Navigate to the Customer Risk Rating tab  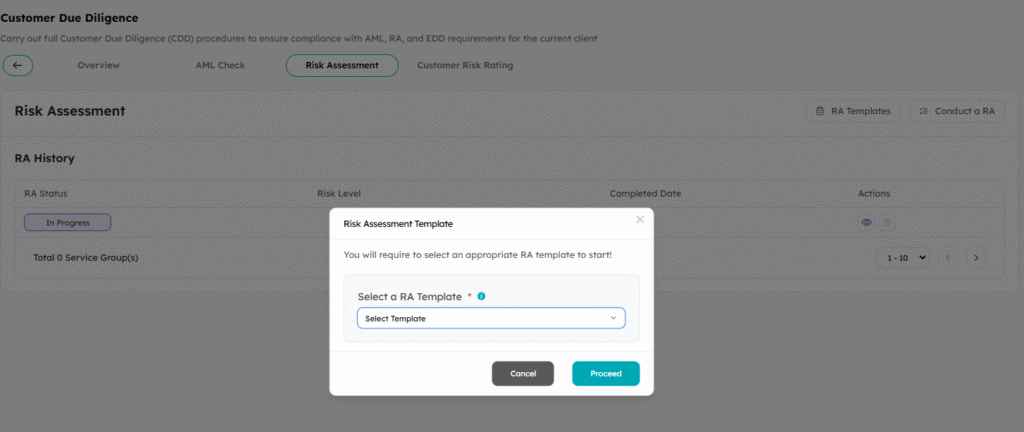click(465, 65)
